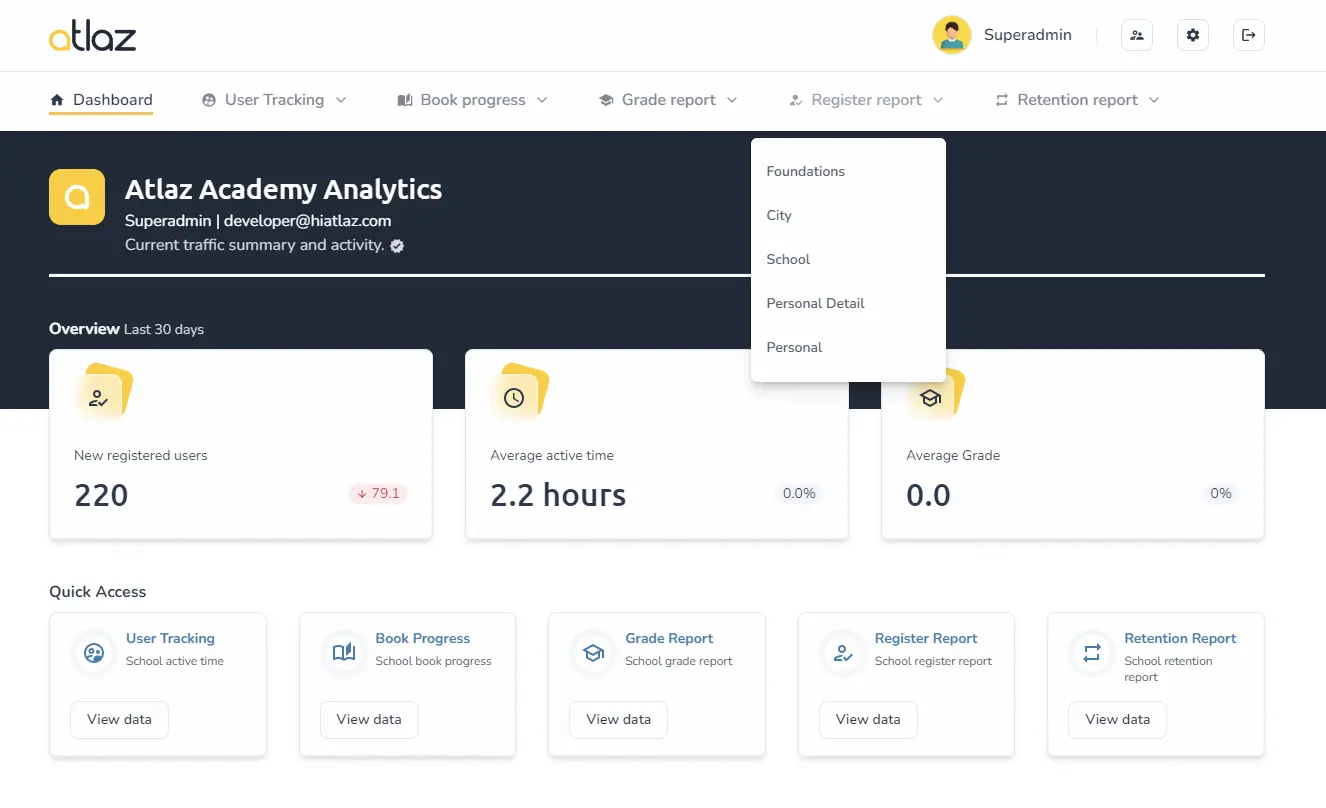Click View data under Retention Report

pyautogui.click(x=1117, y=719)
